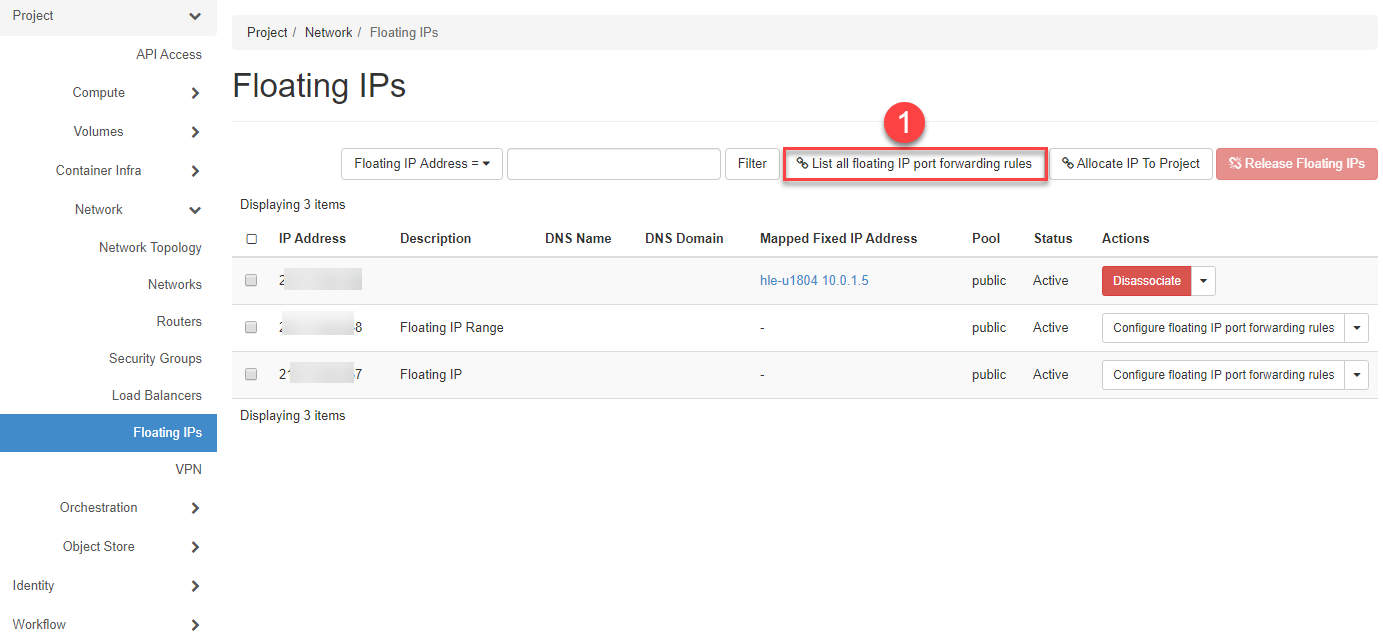Open the hle-u1804 10.0.1.5 link
This screenshot has width=1383, height=642.
(814, 281)
